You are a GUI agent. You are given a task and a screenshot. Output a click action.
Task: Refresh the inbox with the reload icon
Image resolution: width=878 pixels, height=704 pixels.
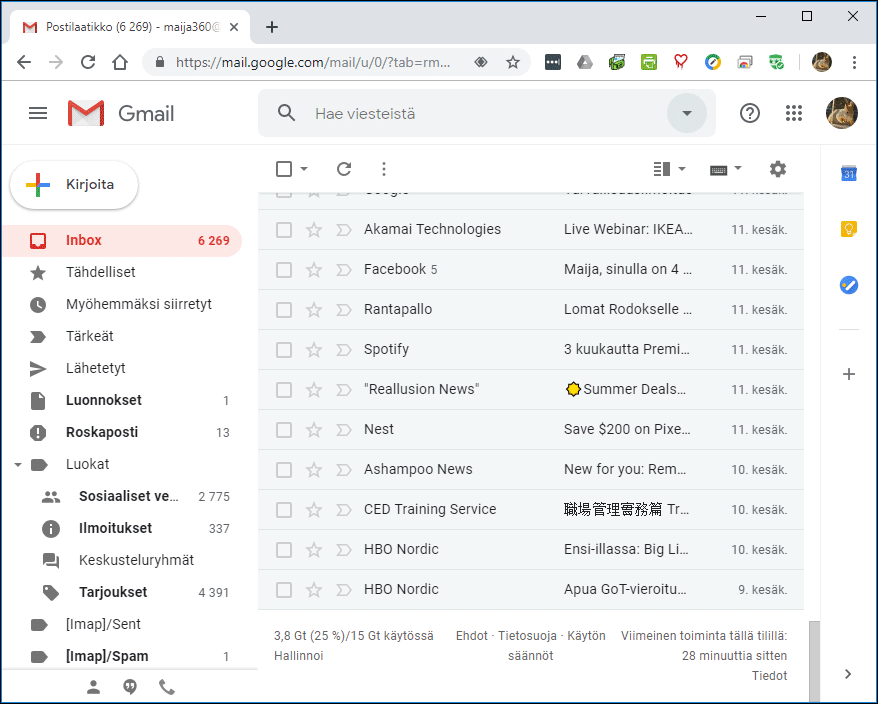coord(343,169)
